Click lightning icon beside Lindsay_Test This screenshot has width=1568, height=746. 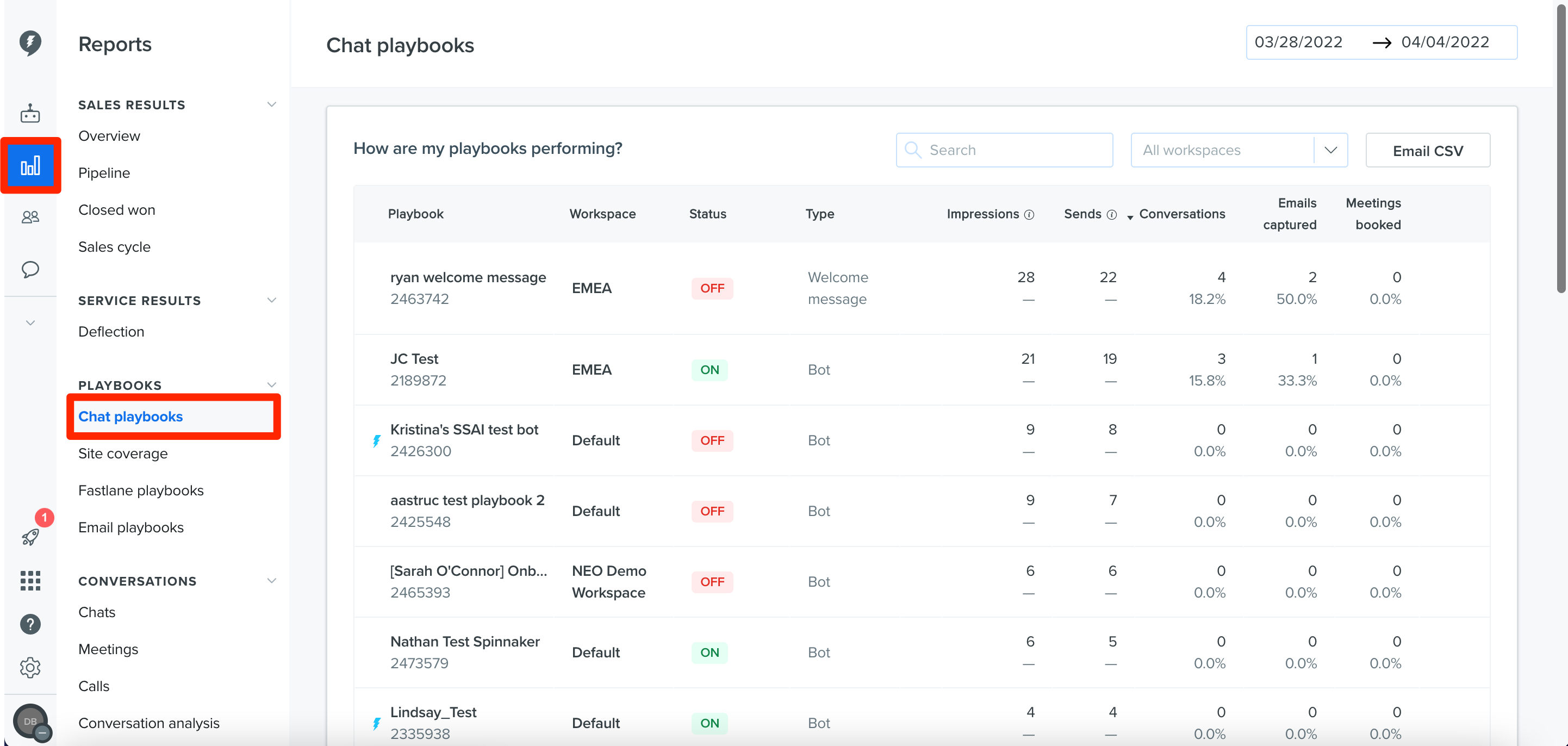[x=377, y=723]
